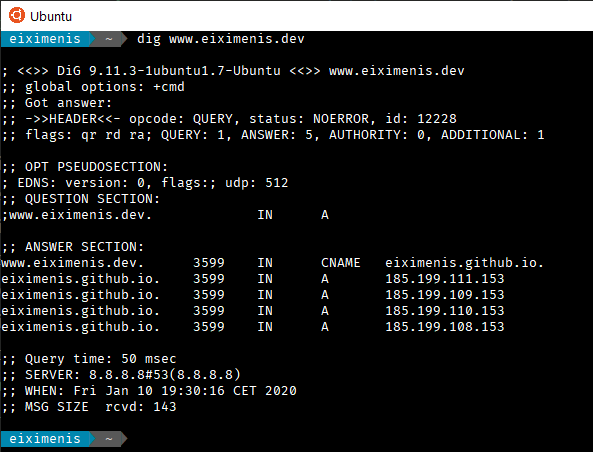Click the 'QUESTION SECTION:' heading
The width and height of the screenshot is (593, 452).
point(92,199)
